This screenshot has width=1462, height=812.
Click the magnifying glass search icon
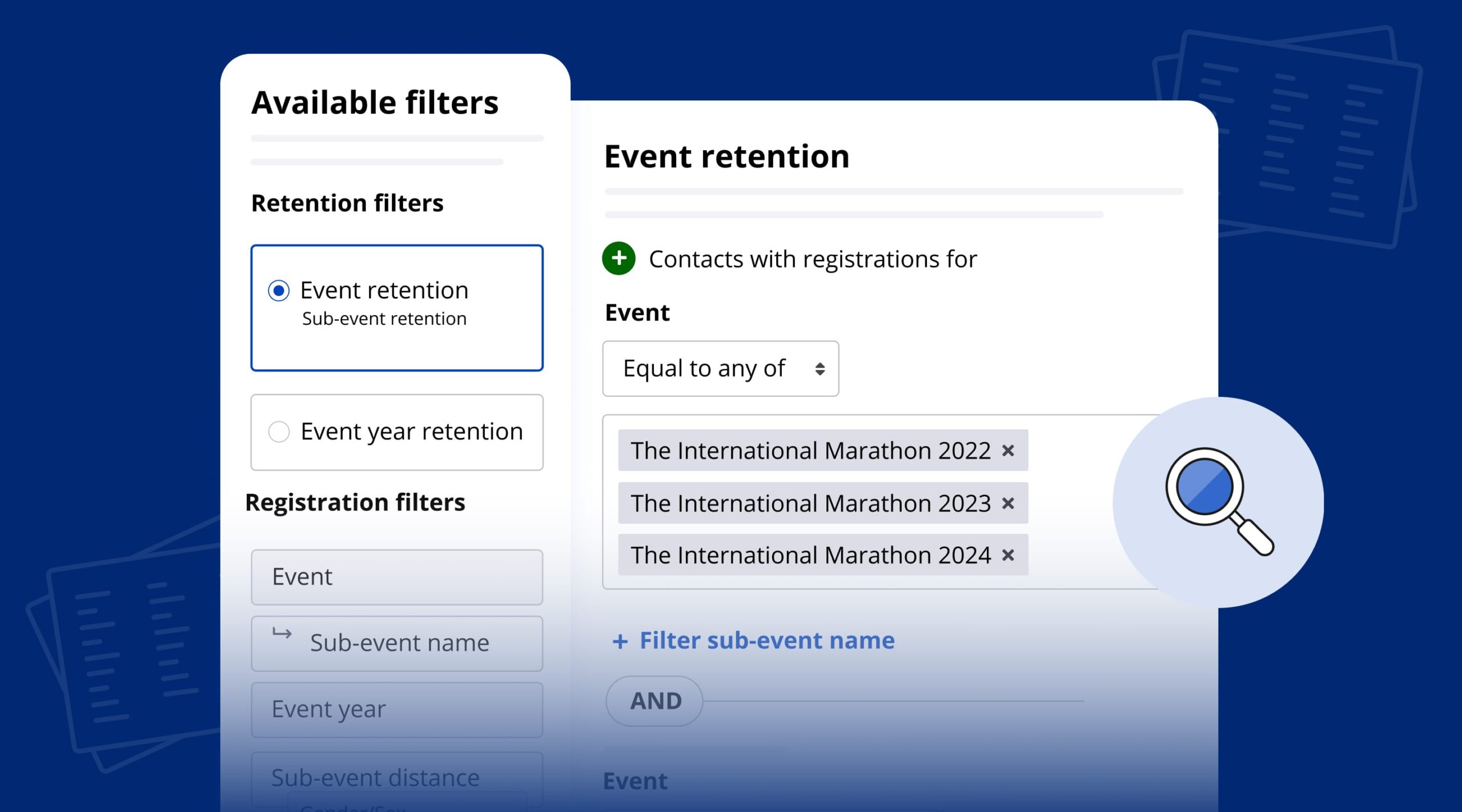click(1218, 501)
